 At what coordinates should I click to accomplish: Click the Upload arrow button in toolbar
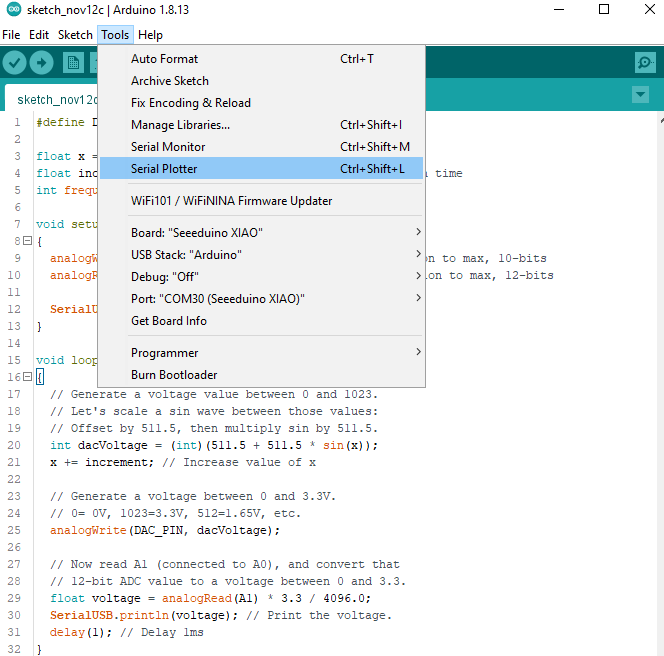42,62
